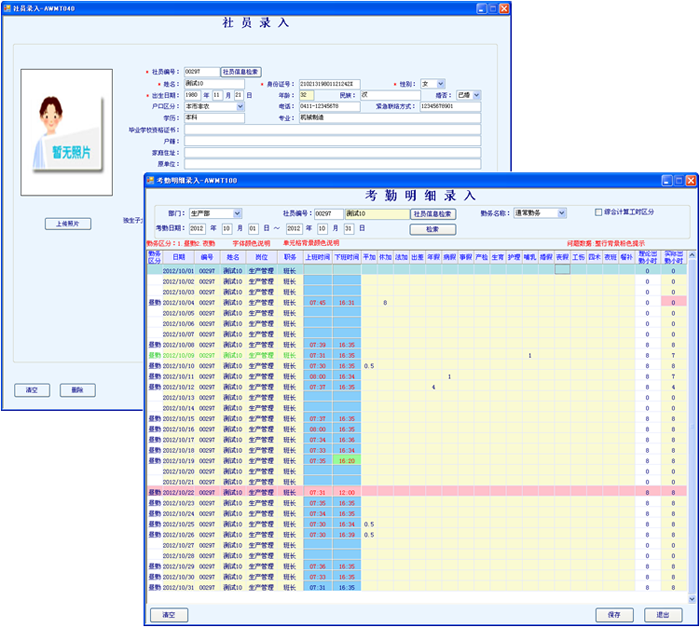Close the 社员录入 employee window

point(505,9)
